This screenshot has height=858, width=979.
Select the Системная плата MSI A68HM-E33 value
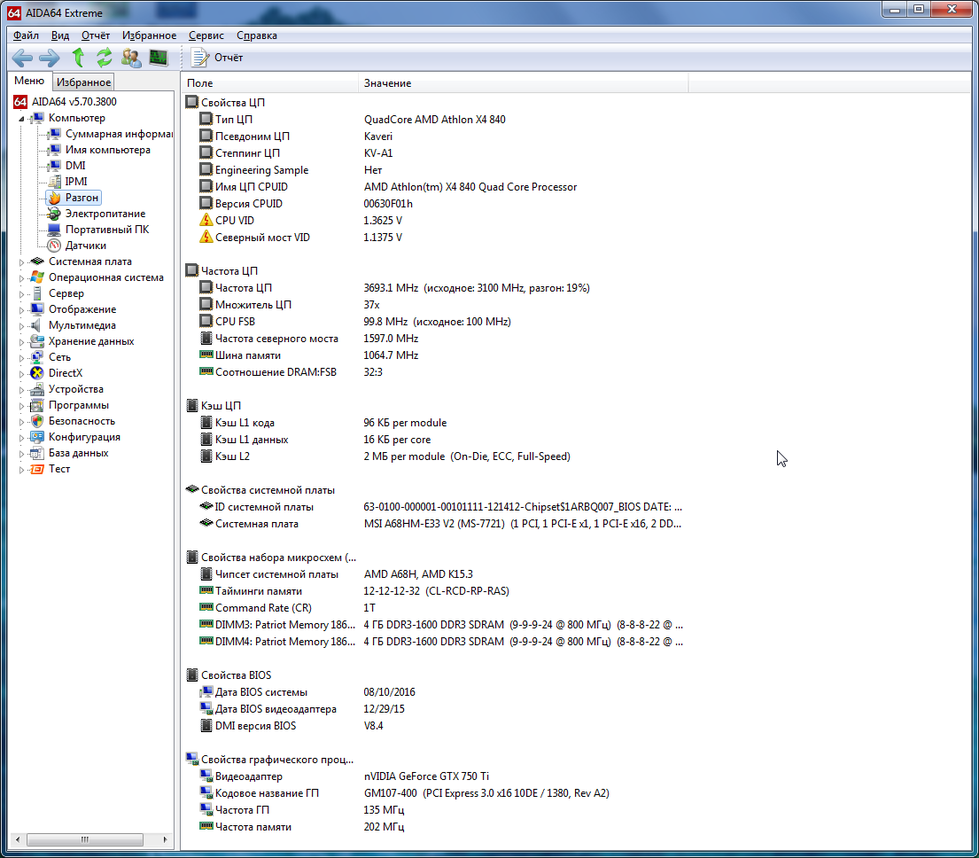523,524
